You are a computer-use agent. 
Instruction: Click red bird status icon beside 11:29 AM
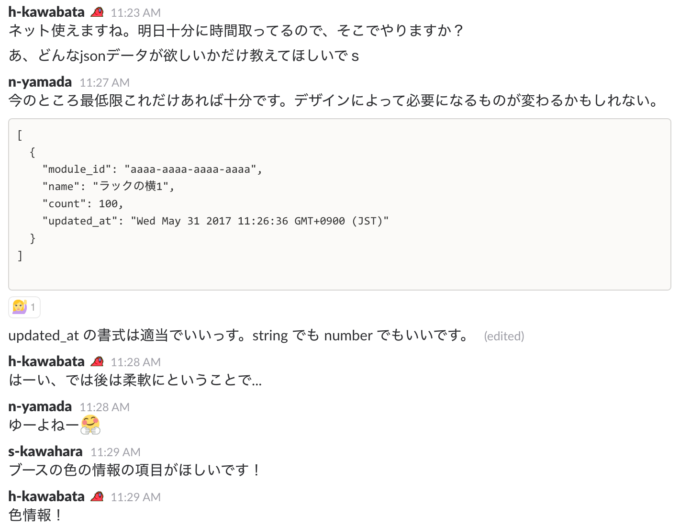pyautogui.click(x=98, y=496)
